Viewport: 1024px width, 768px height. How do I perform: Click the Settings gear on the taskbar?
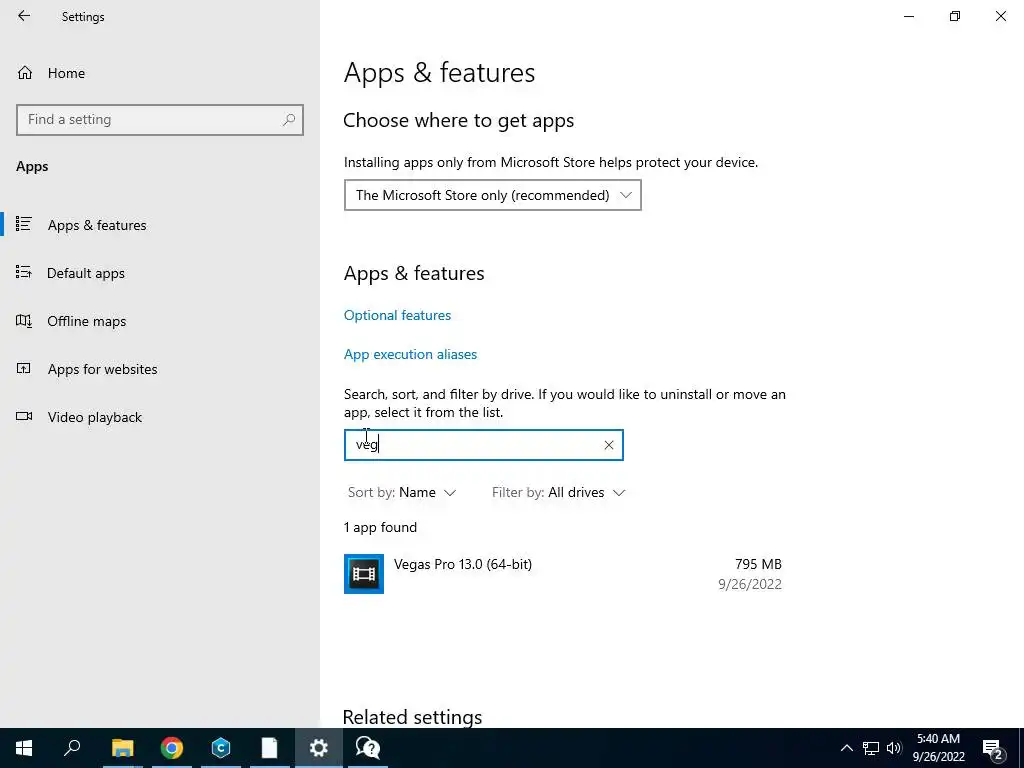pyautogui.click(x=319, y=748)
